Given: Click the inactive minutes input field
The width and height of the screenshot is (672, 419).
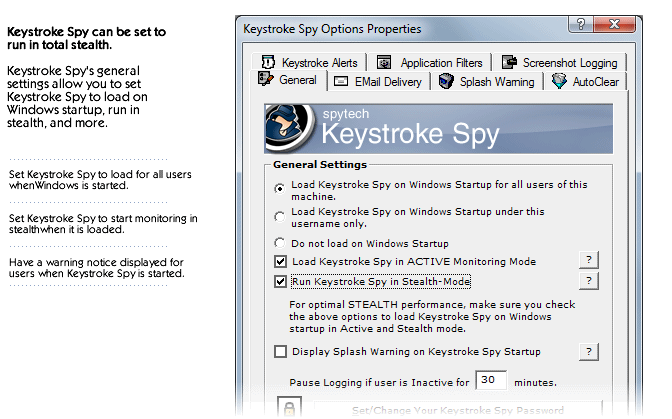Looking at the screenshot, I should tap(490, 381).
